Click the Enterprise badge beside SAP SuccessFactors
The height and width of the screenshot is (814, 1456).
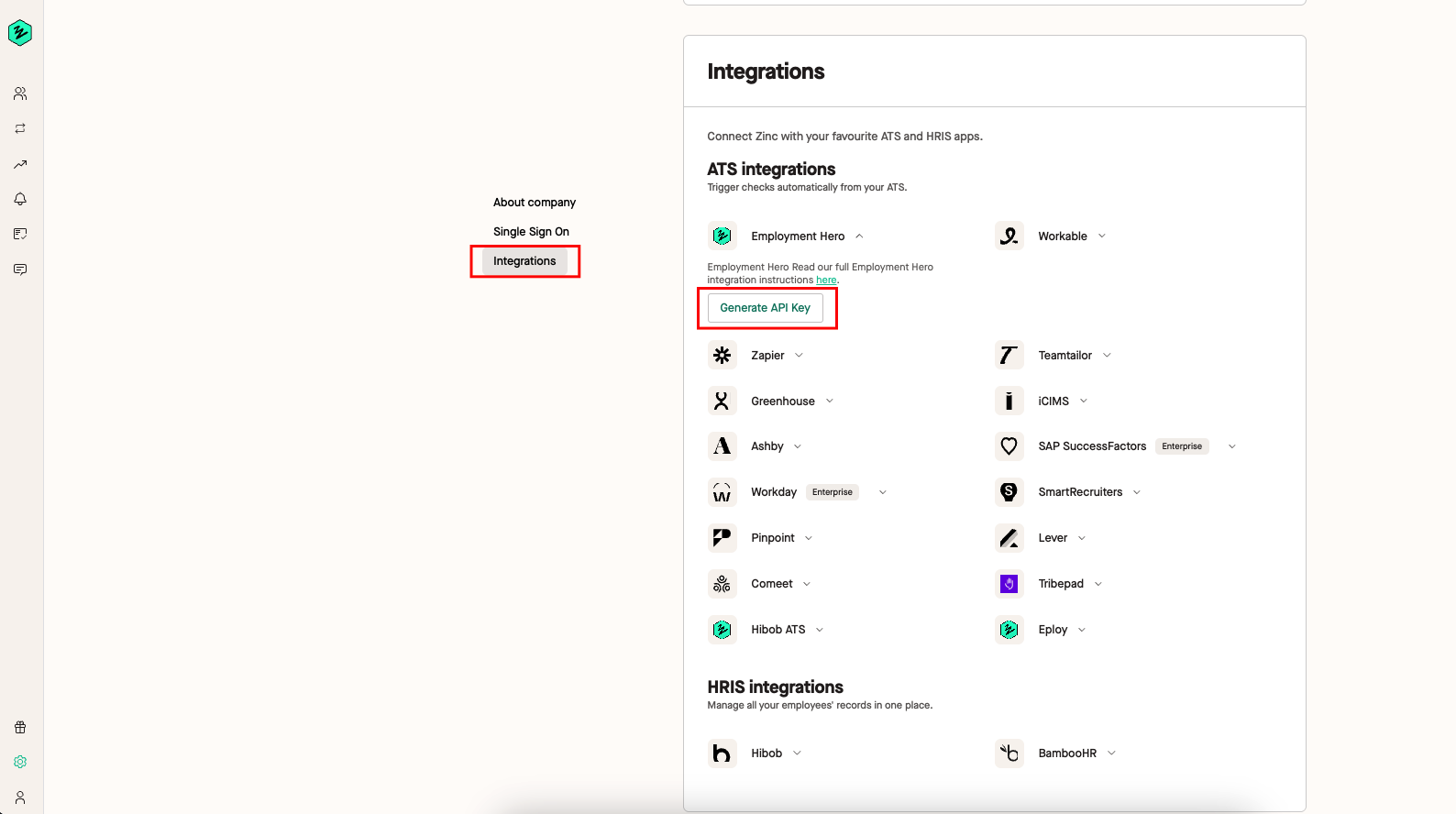tap(1182, 446)
